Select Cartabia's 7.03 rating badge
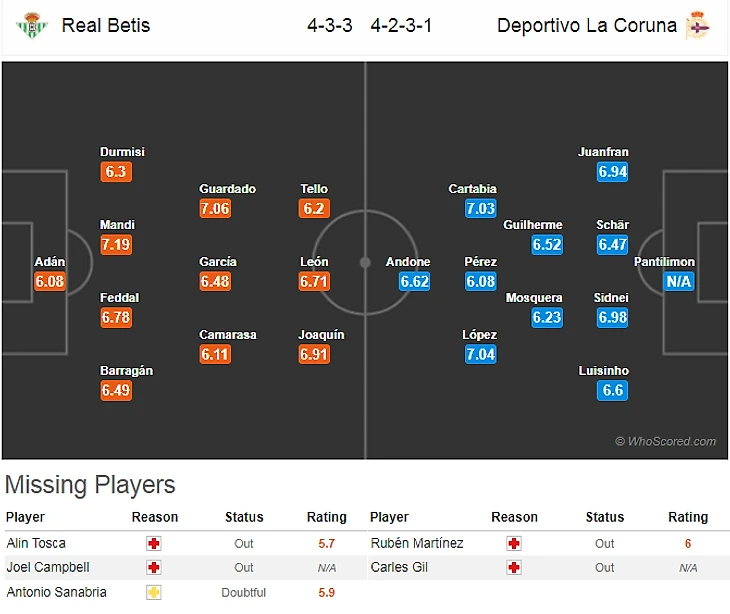Viewport: 730px width, 614px height. (x=480, y=208)
